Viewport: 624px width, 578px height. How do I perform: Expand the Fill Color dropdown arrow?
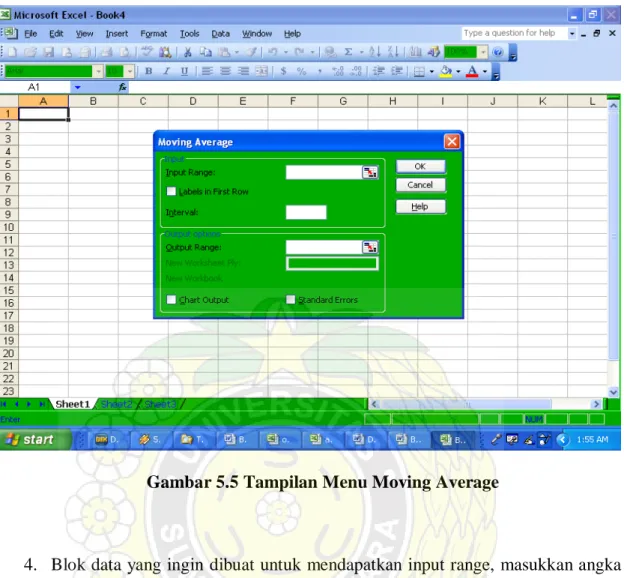click(x=458, y=72)
